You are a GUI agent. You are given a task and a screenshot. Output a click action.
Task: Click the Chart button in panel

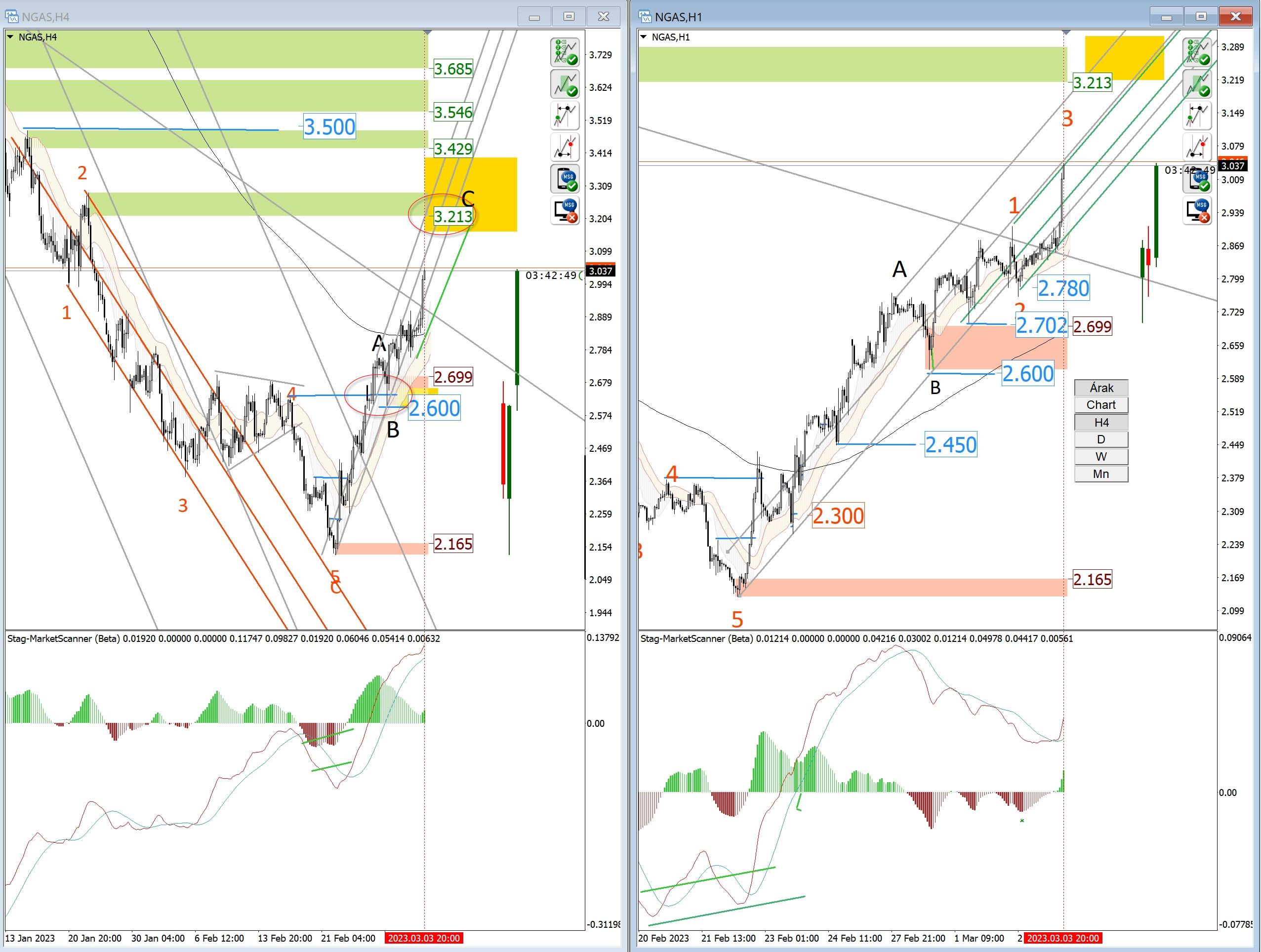click(1101, 405)
